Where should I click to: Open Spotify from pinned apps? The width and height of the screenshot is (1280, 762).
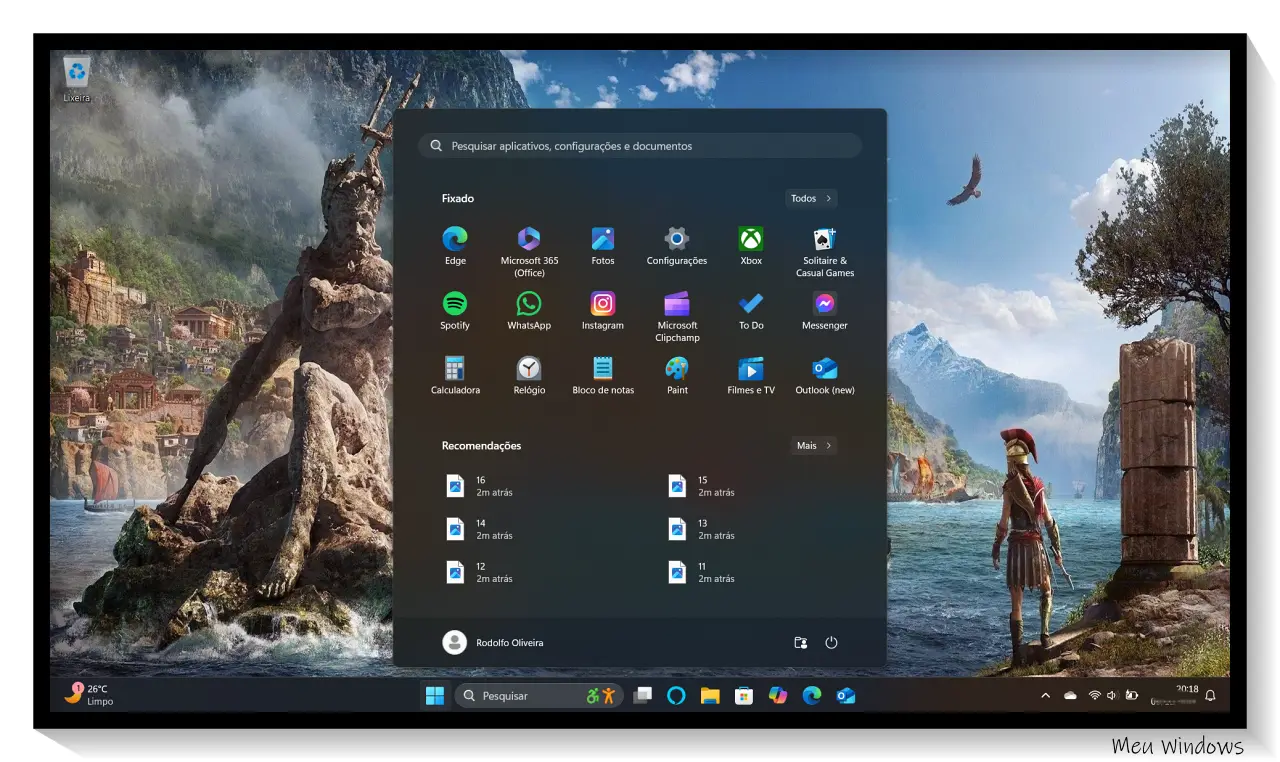(x=455, y=304)
